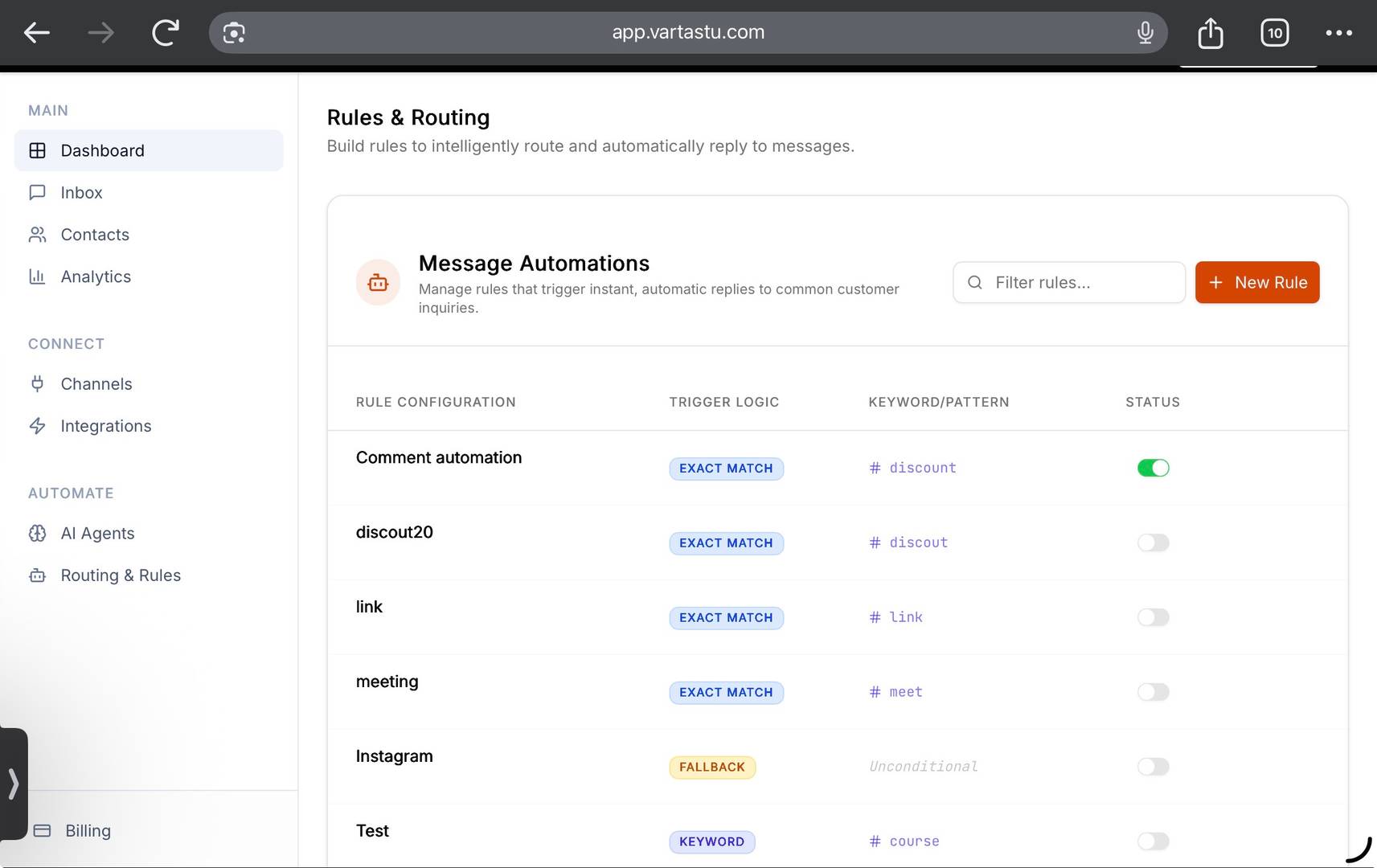Expand the collapsed sidebar chevron

(x=14, y=783)
